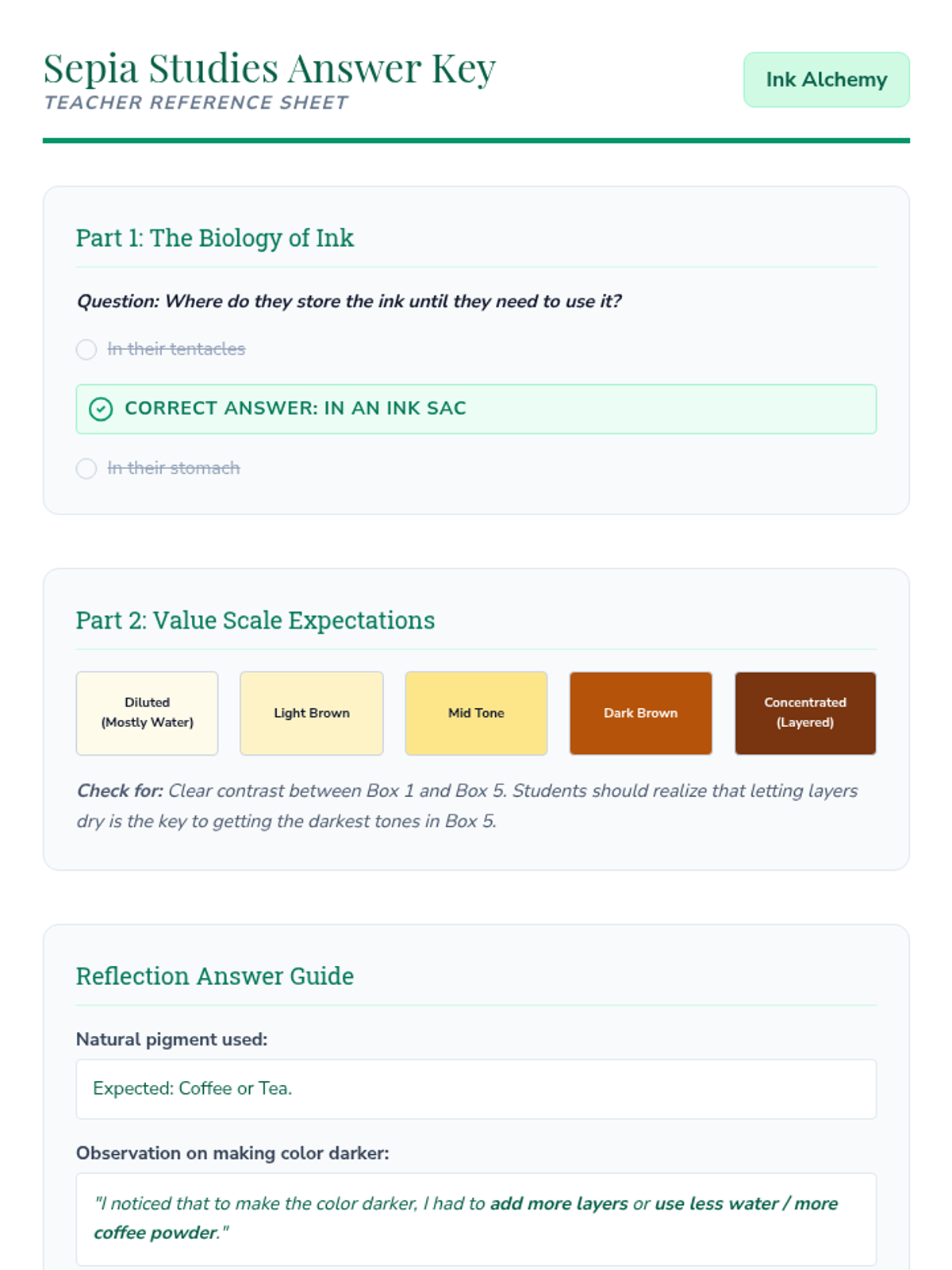Click the struck-through 'In their tentacles' option text
This screenshot has width=952, height=1270.
tap(176, 349)
